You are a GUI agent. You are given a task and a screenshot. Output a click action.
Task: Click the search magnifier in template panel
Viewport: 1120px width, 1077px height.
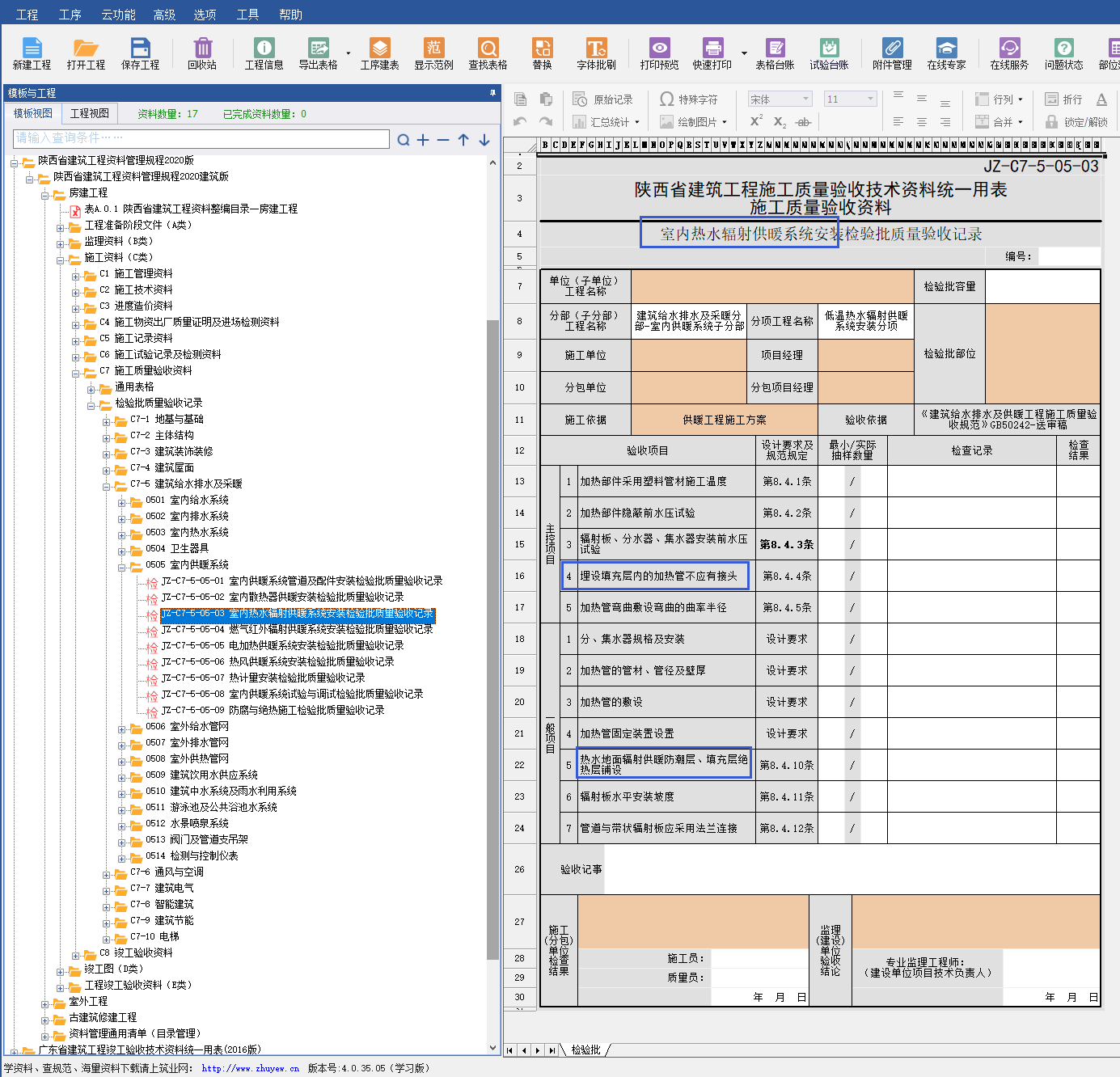pyautogui.click(x=404, y=140)
